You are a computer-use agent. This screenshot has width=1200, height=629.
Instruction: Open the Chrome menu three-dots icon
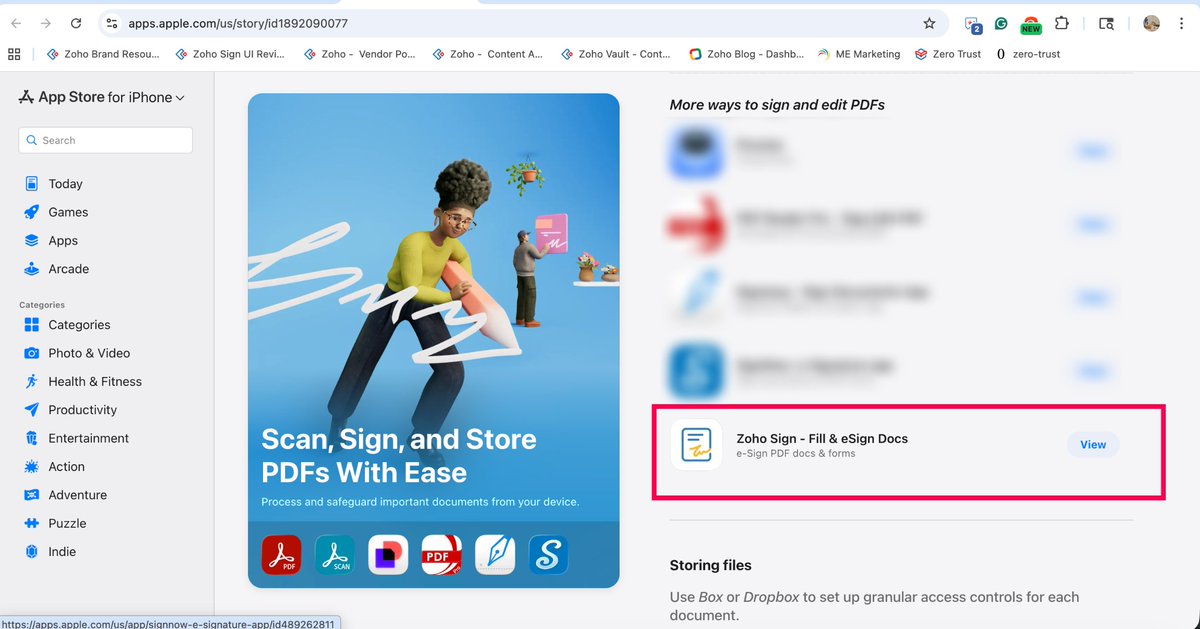[1183, 23]
